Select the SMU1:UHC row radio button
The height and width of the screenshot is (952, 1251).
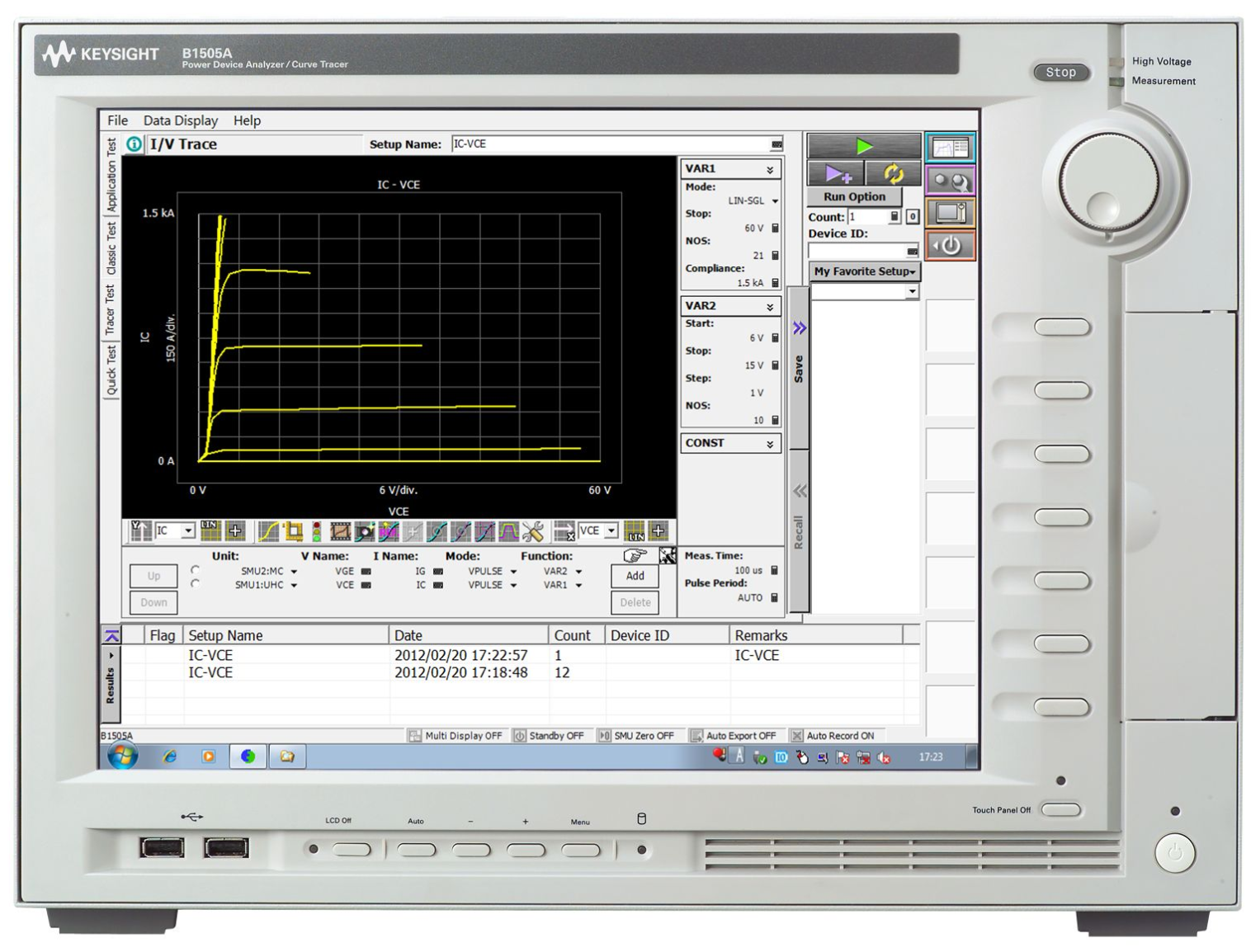pos(195,584)
